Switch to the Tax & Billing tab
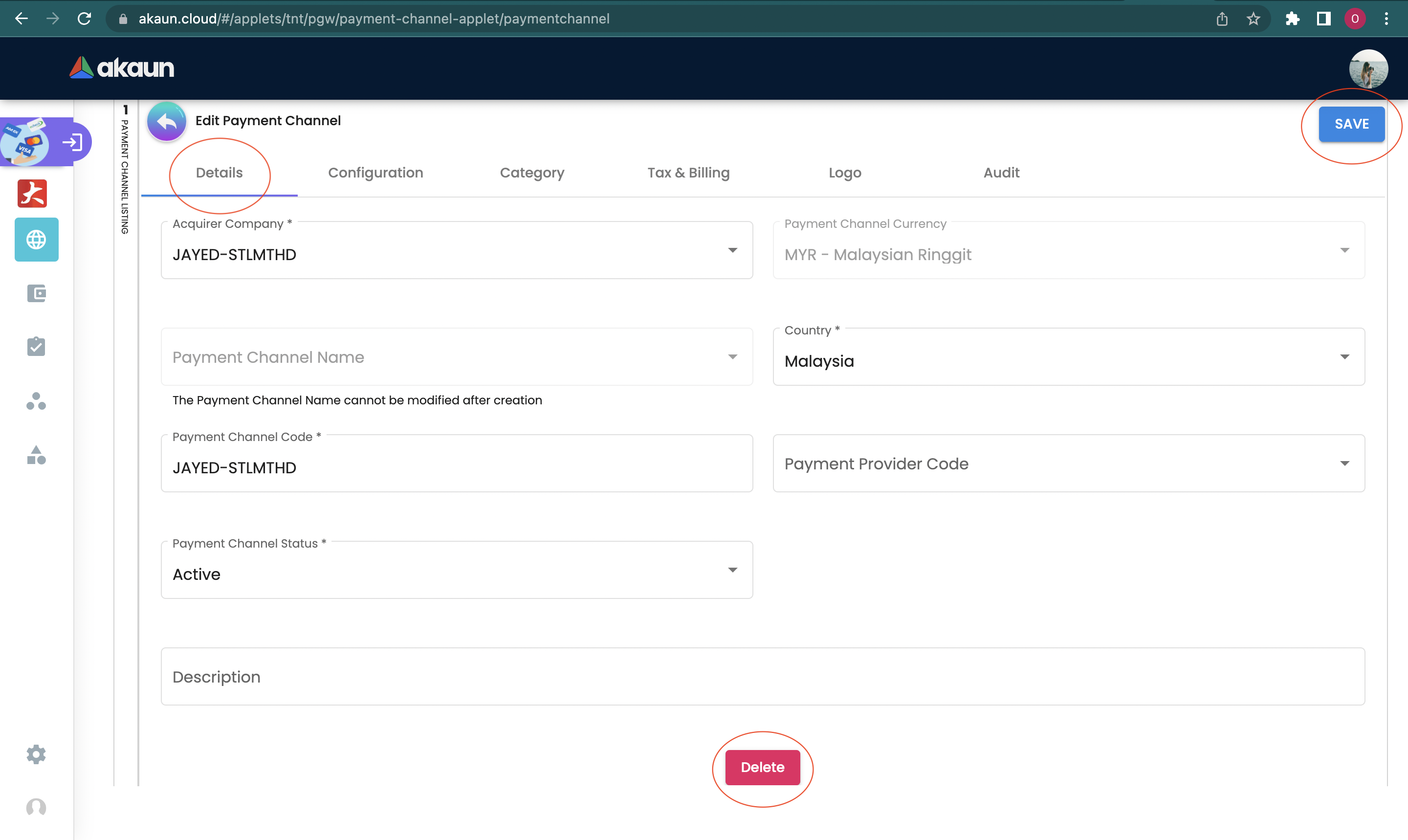Image resolution: width=1408 pixels, height=840 pixels. click(688, 173)
